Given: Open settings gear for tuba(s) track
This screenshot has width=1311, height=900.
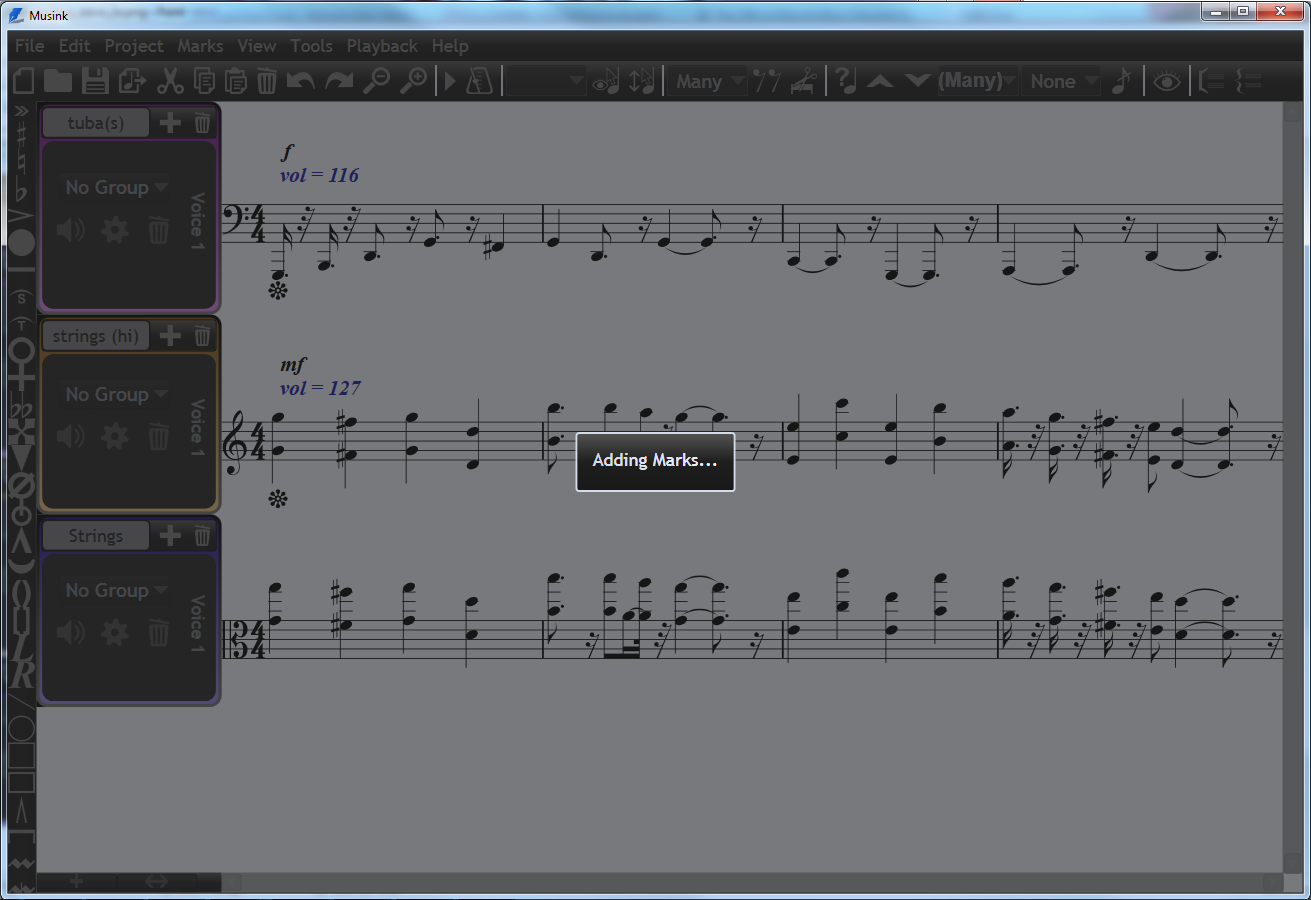Looking at the screenshot, I should (114, 230).
